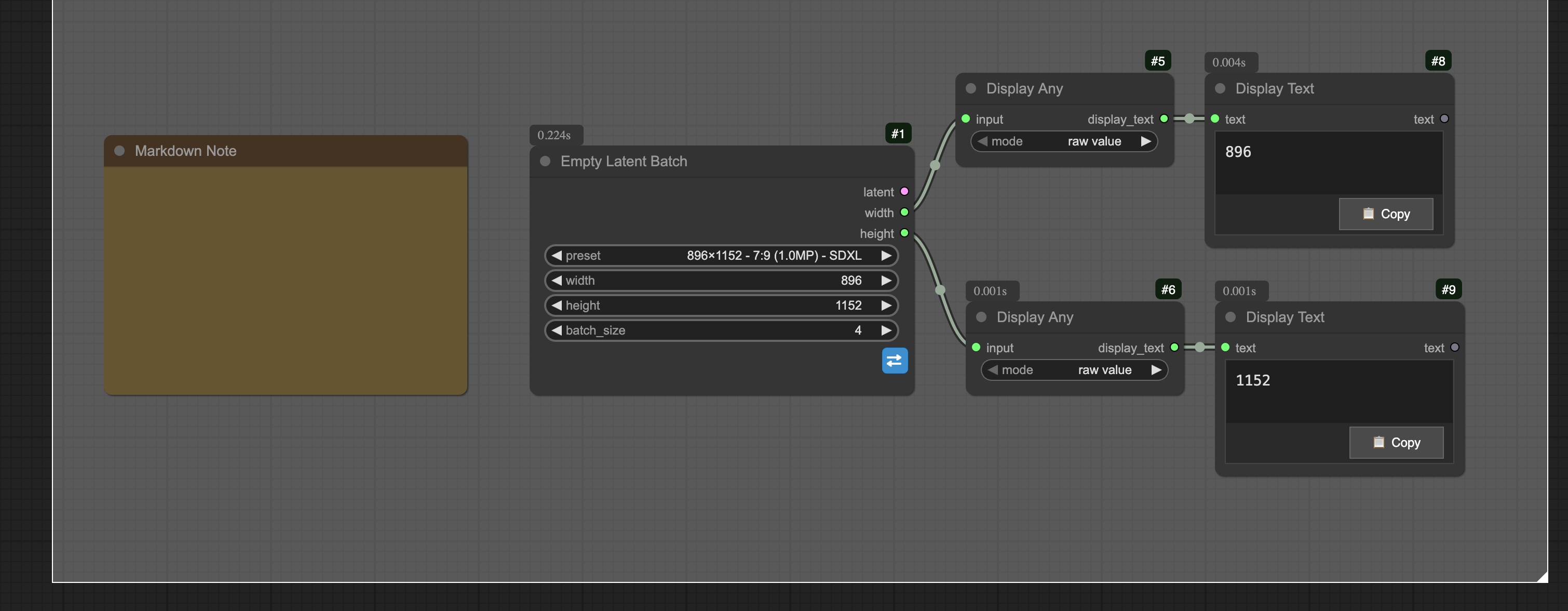Collapse the Markdown Note node via its dot
Image resolution: width=1568 pixels, height=611 pixels.
[119, 151]
